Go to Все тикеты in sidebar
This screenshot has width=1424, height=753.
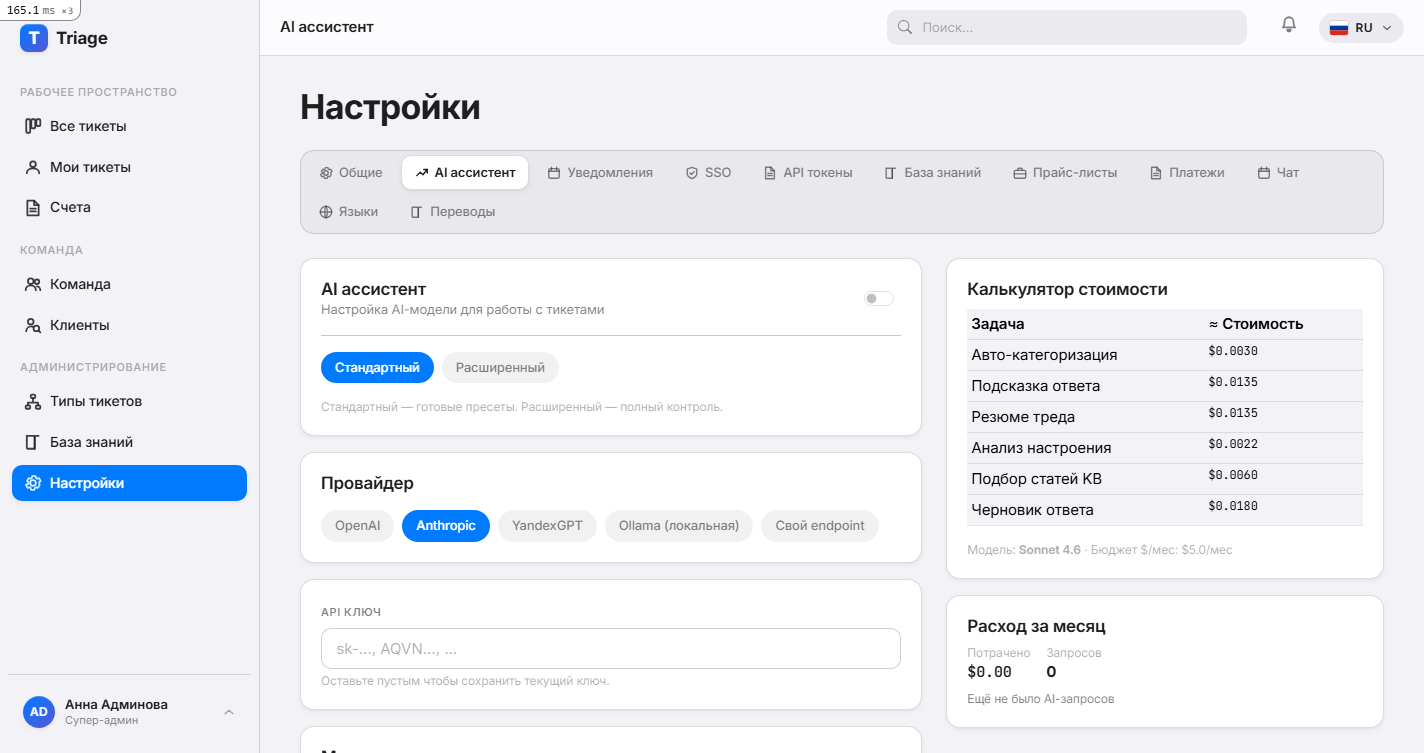coord(129,126)
